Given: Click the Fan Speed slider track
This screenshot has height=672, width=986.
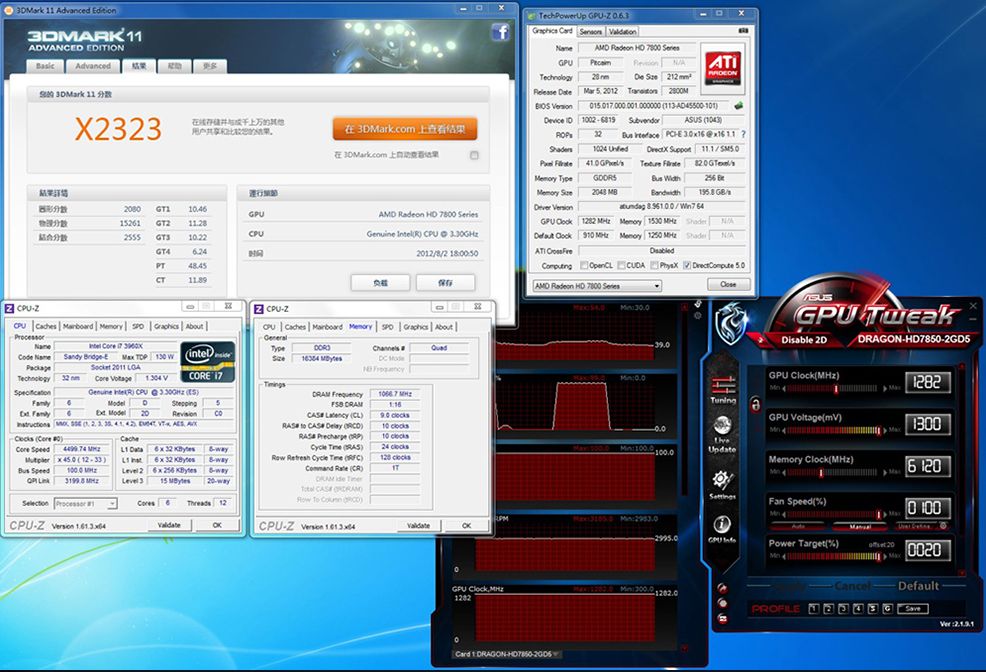Looking at the screenshot, I should click(834, 514).
